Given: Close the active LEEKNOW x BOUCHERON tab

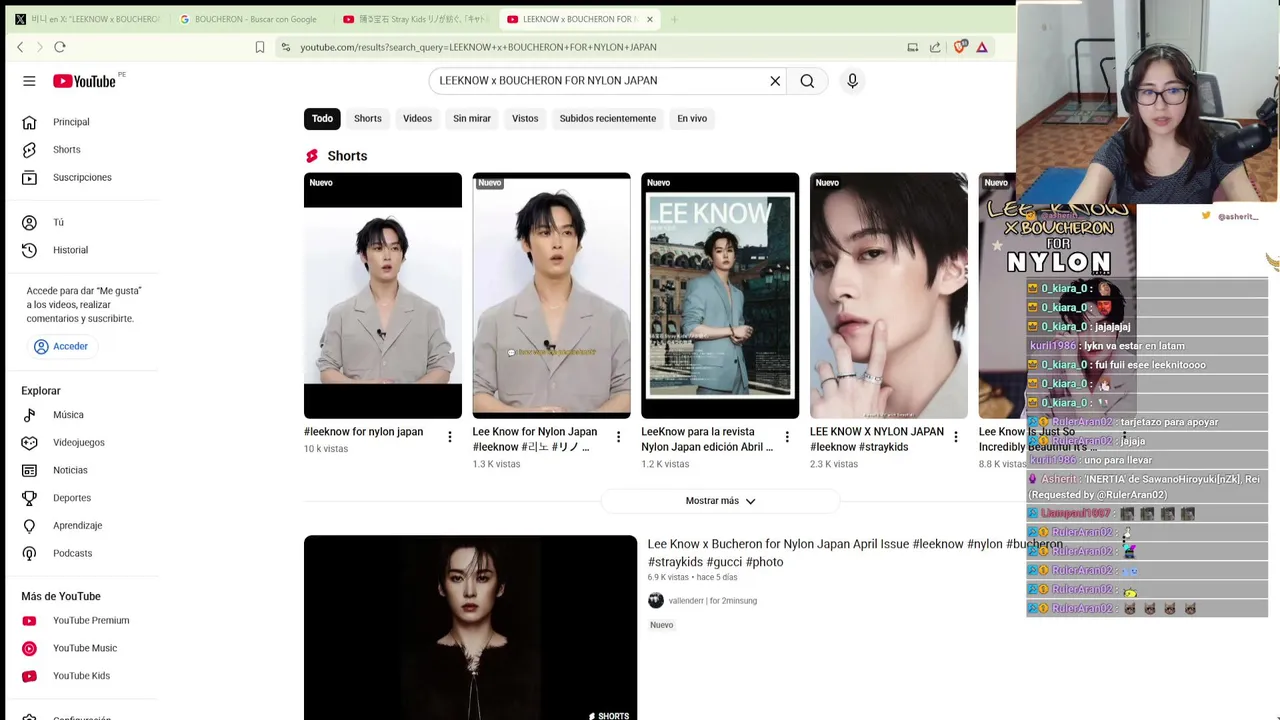Looking at the screenshot, I should tap(650, 19).
